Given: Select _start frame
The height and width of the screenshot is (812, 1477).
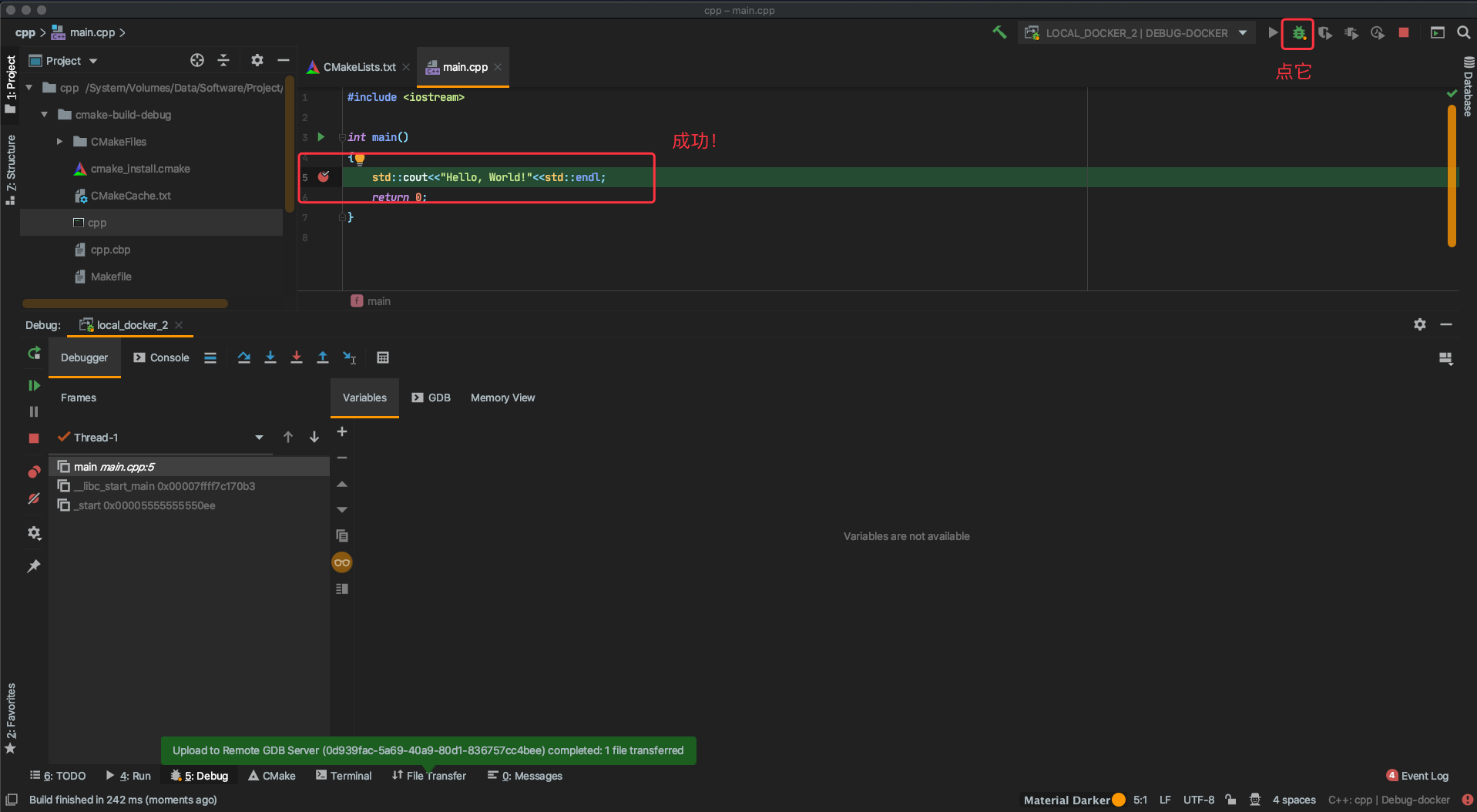Looking at the screenshot, I should [190, 505].
